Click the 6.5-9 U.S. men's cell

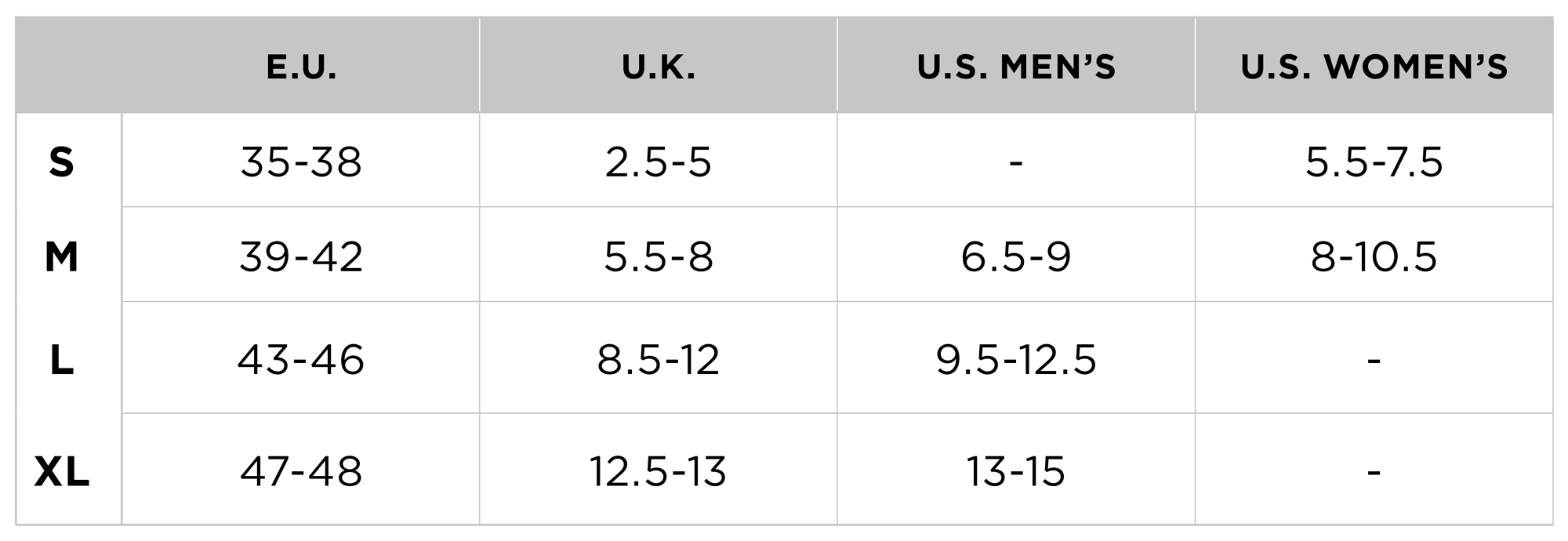click(1016, 256)
